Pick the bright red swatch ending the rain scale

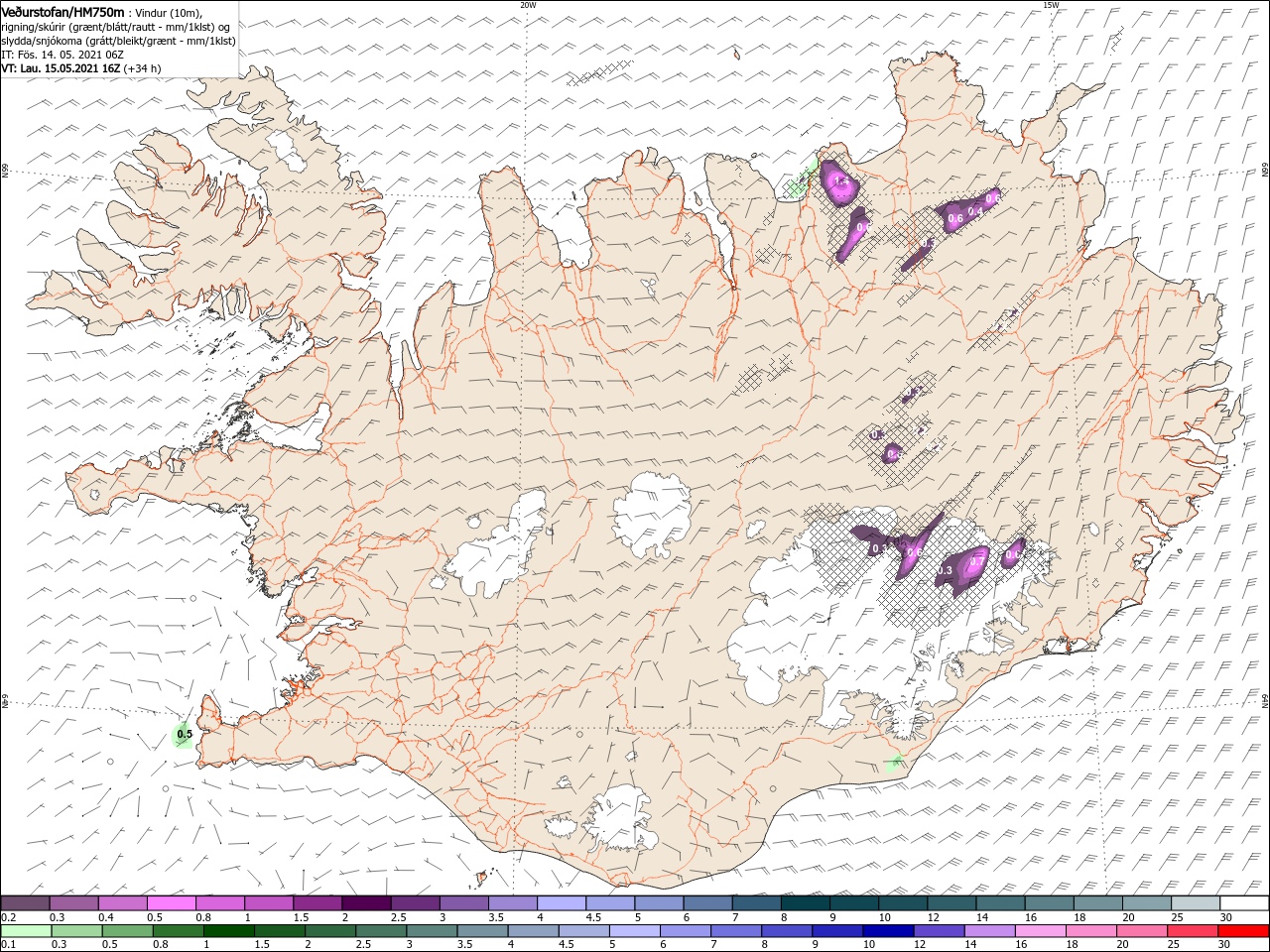pyautogui.click(x=1244, y=931)
